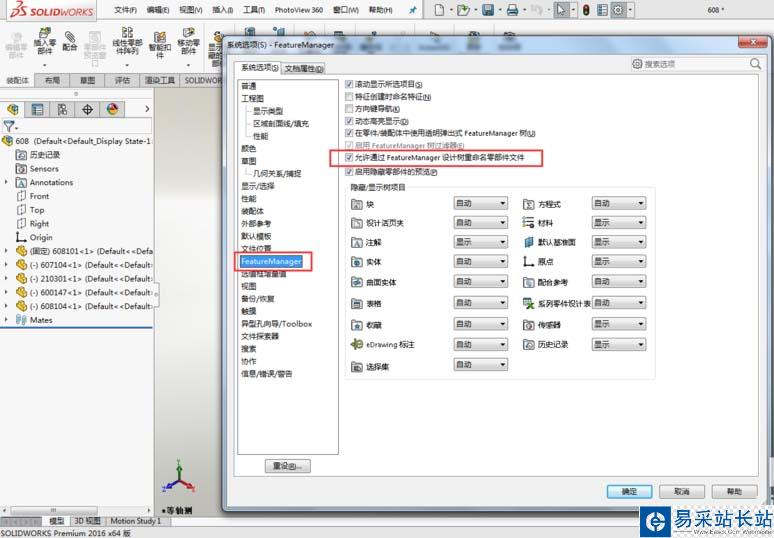Expand the Annotations tree node

[x=6, y=182]
